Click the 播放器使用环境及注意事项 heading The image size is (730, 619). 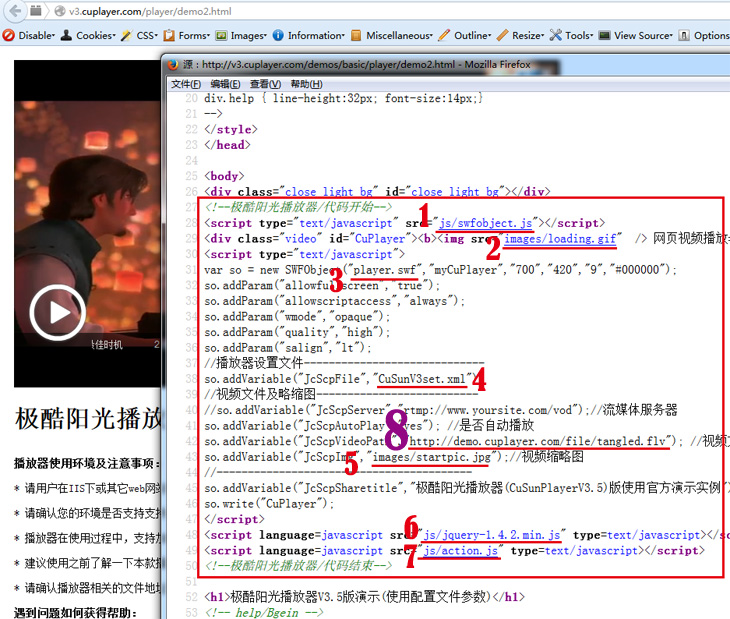[87, 464]
